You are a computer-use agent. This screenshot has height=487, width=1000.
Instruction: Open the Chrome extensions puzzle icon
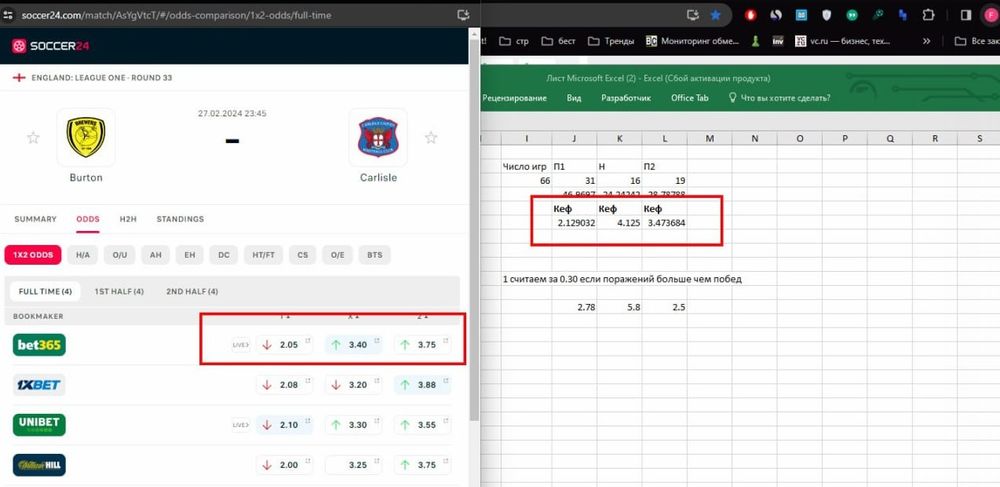pos(928,15)
